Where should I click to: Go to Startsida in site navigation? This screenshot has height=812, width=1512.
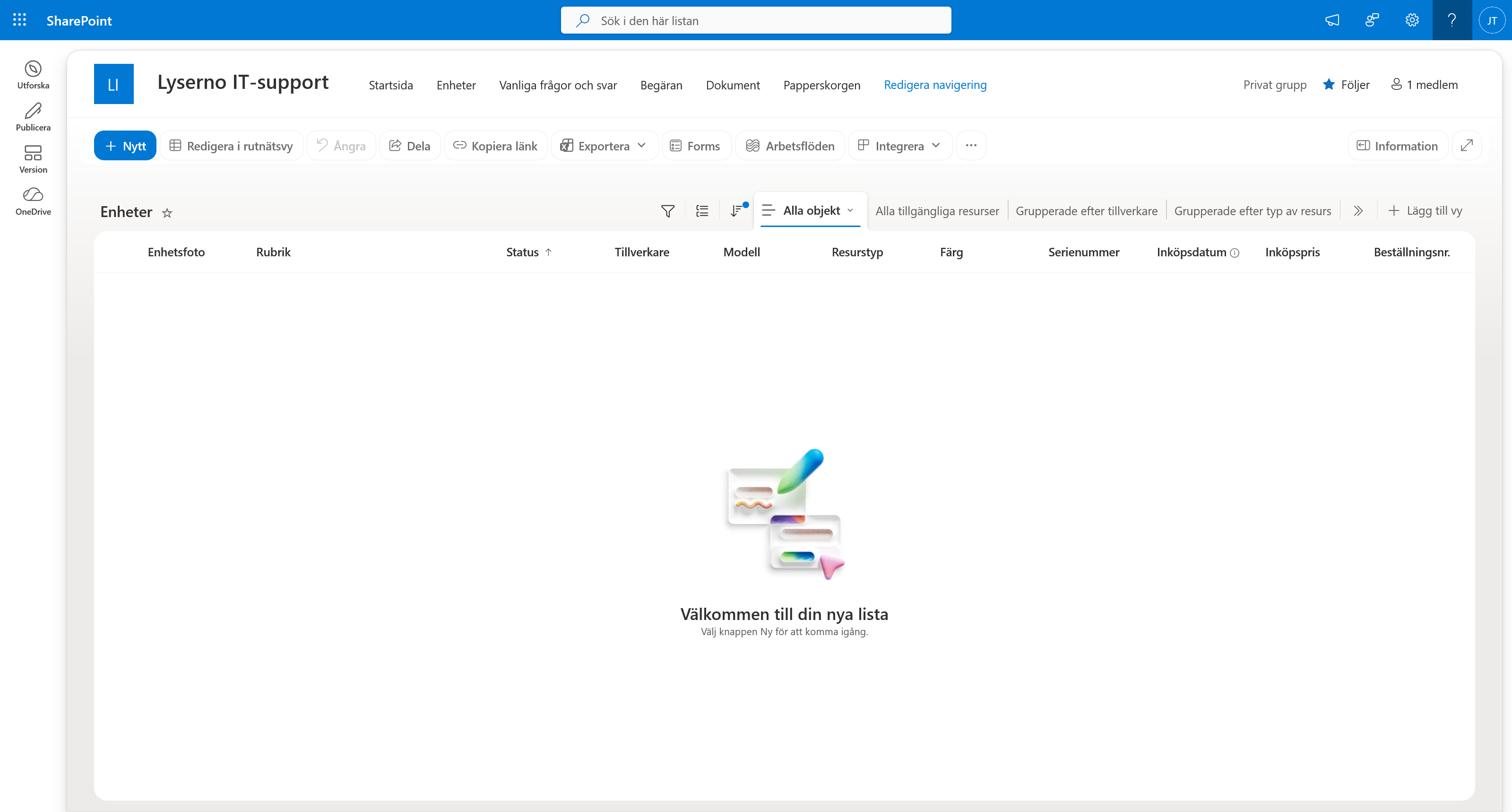coord(390,85)
